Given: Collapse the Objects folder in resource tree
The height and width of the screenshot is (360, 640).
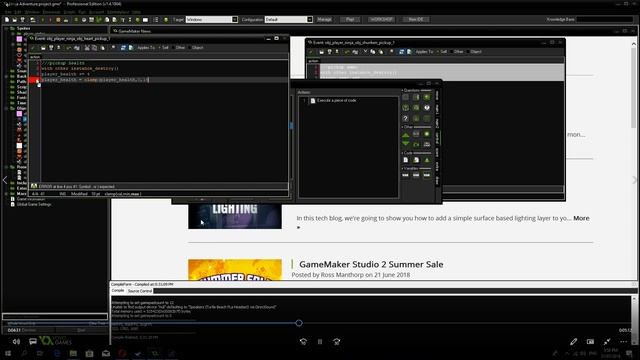Looking at the screenshot, I should pos(7,109).
